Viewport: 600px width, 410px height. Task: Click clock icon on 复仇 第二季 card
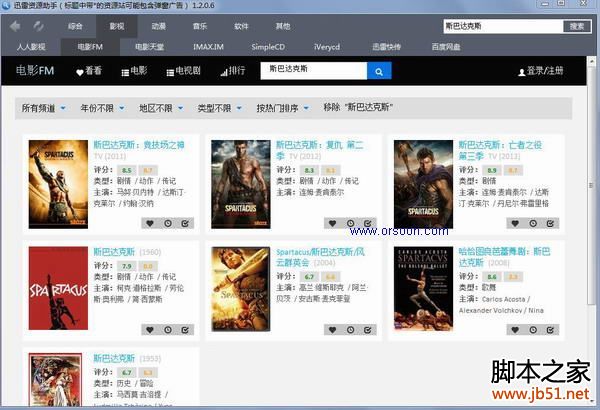coord(350,223)
